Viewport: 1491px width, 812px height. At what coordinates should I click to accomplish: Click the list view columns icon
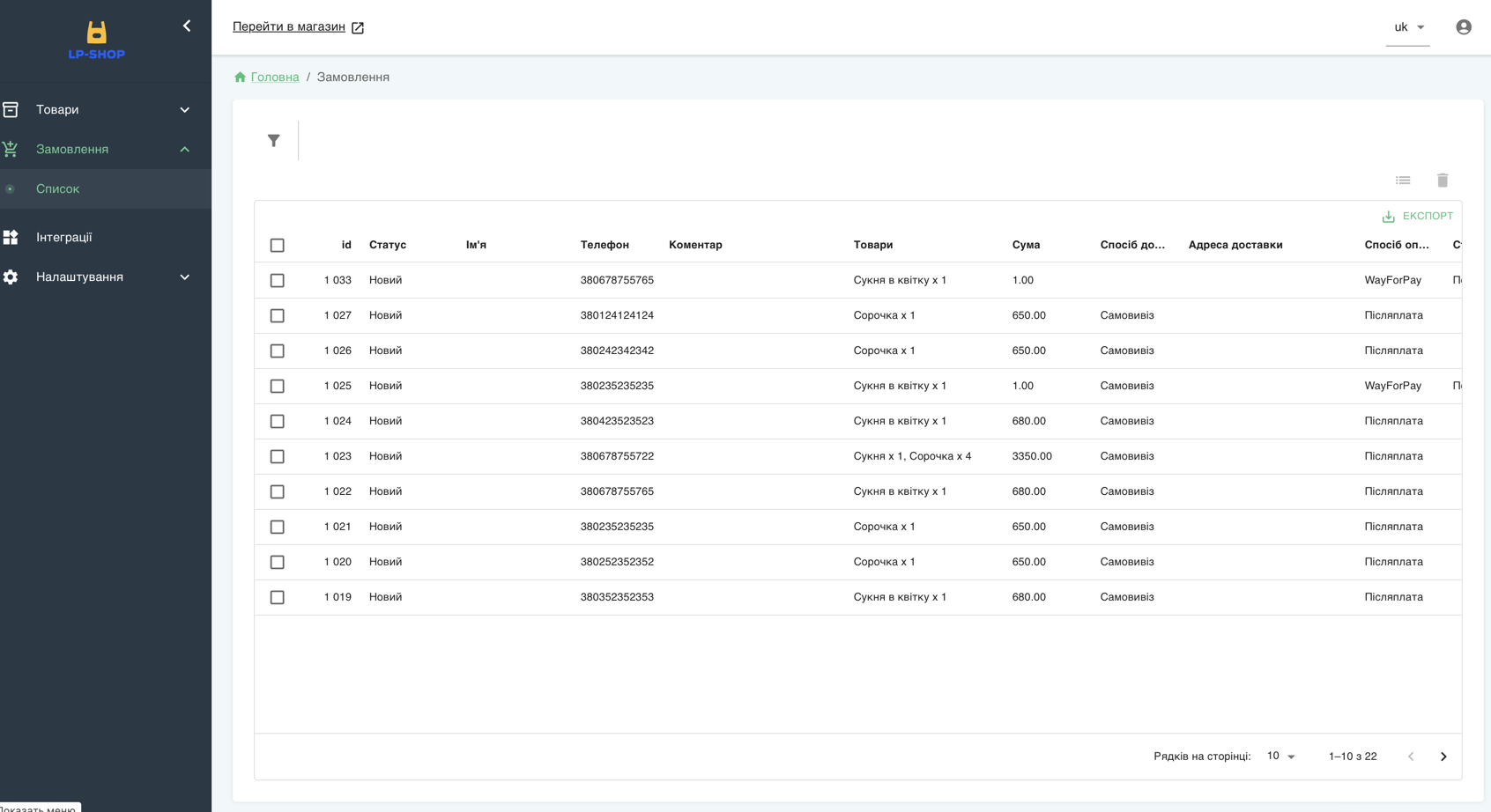coord(1403,181)
